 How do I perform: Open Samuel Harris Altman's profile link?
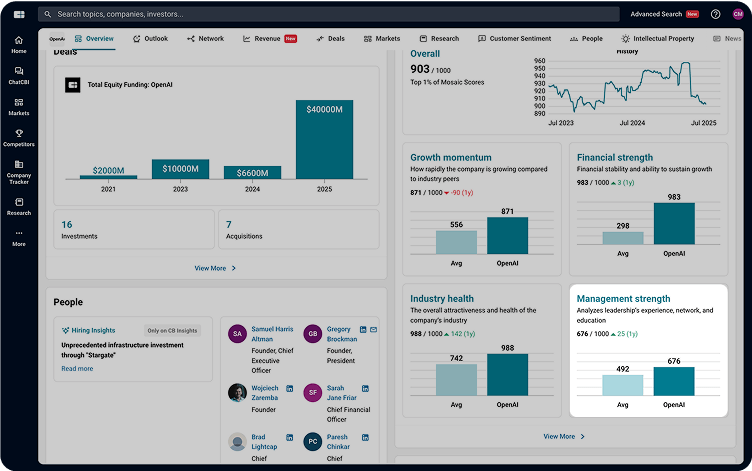(272, 334)
